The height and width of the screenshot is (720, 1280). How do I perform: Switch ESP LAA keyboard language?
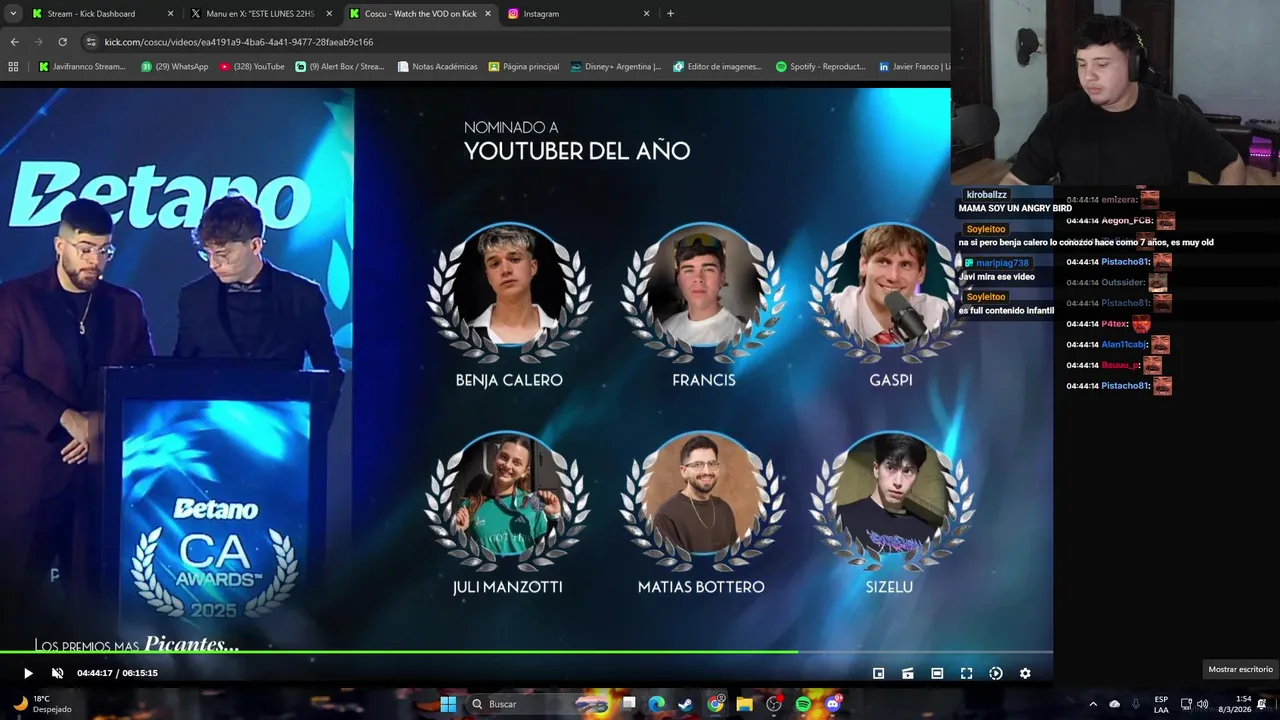click(x=1161, y=704)
